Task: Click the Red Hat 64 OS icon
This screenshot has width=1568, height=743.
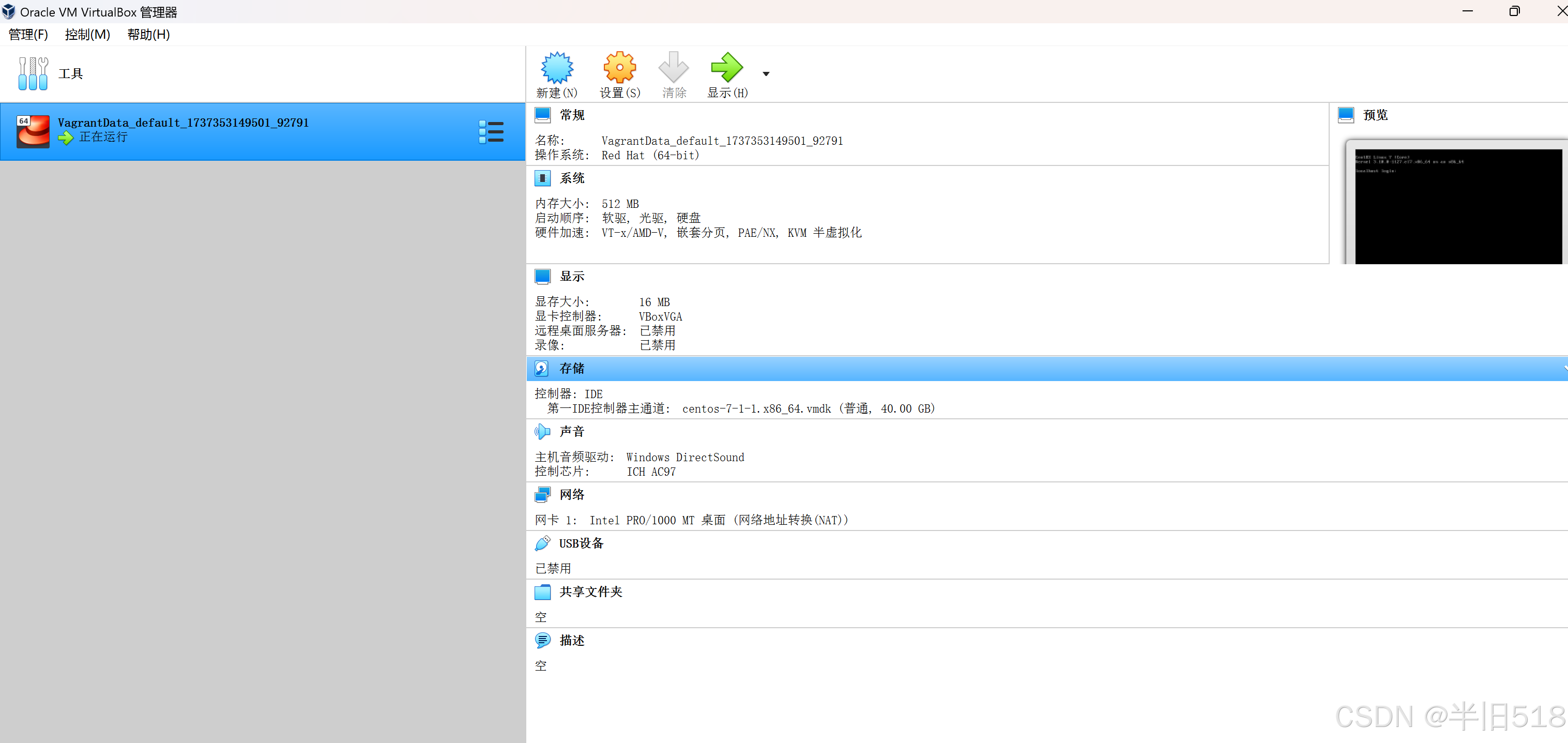Action: 33,131
